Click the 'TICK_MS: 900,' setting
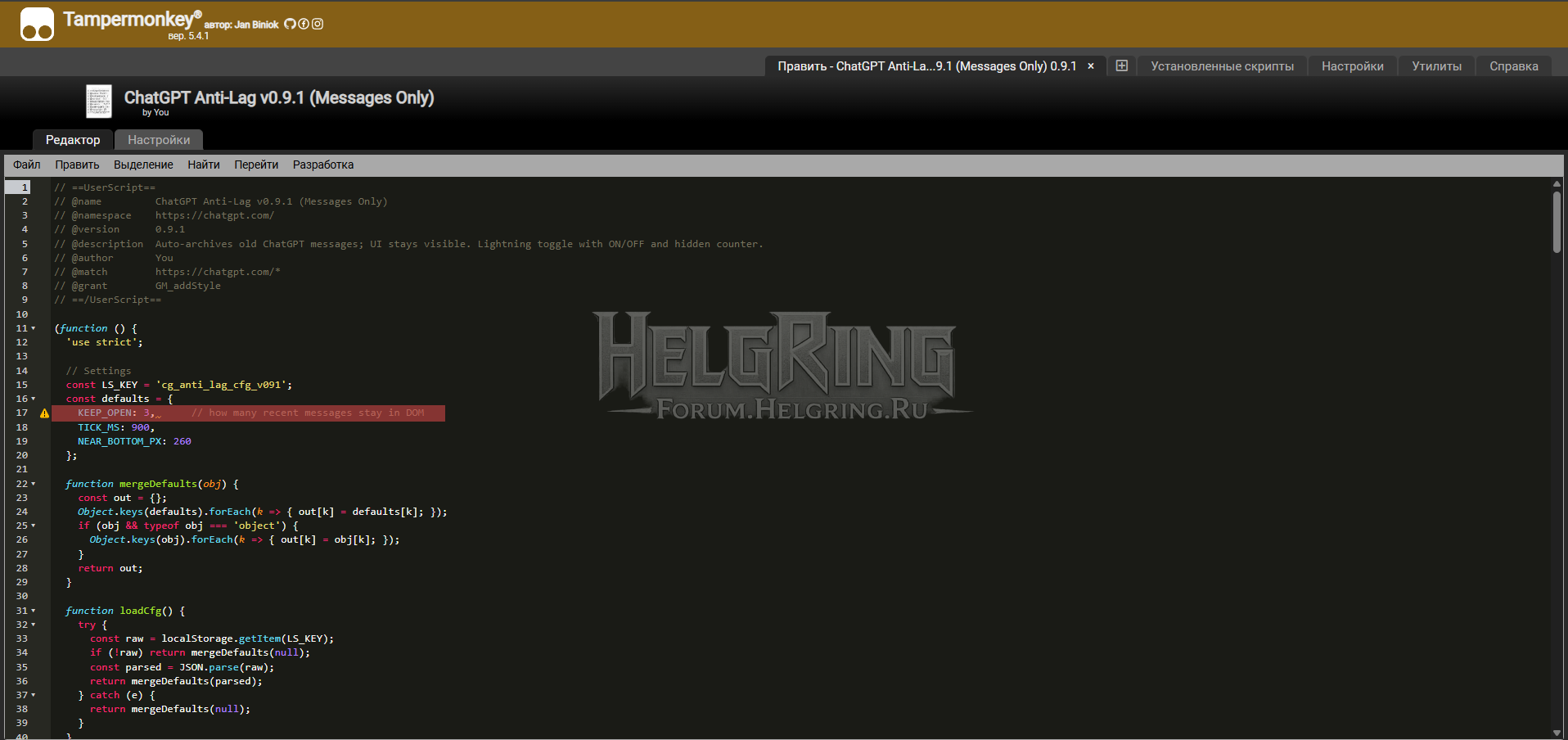This screenshot has height=740, width=1568. pos(116,427)
